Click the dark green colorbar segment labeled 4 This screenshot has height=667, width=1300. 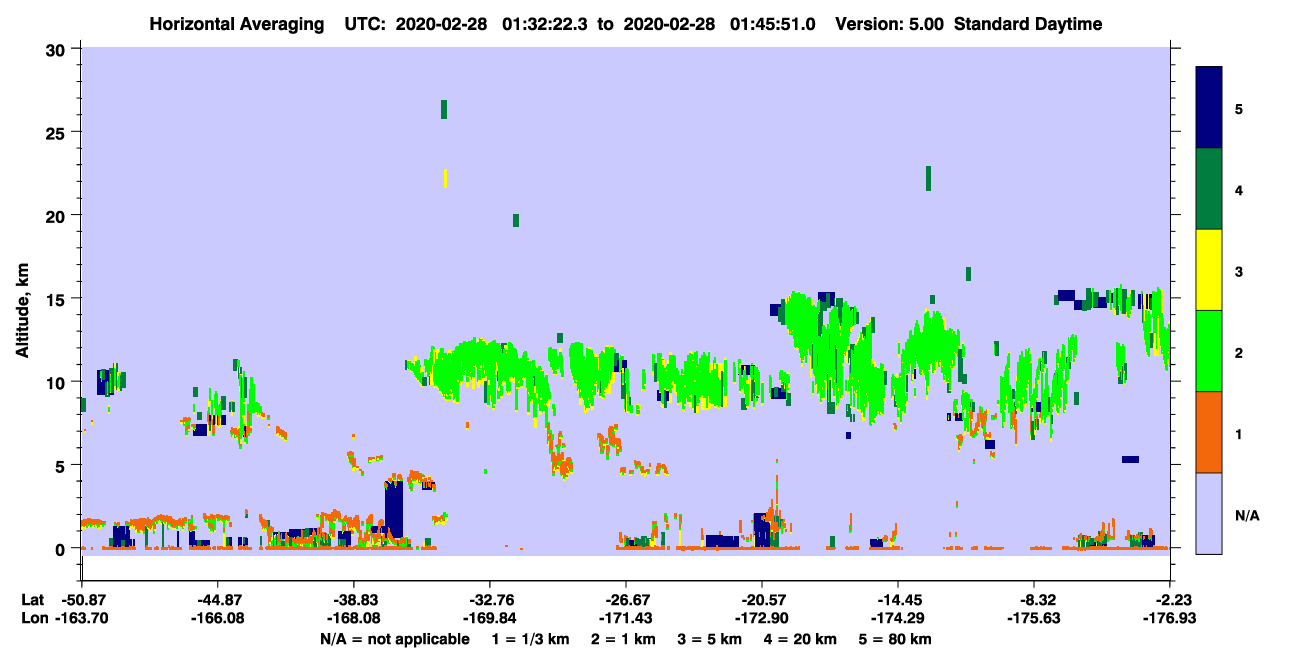click(1210, 189)
